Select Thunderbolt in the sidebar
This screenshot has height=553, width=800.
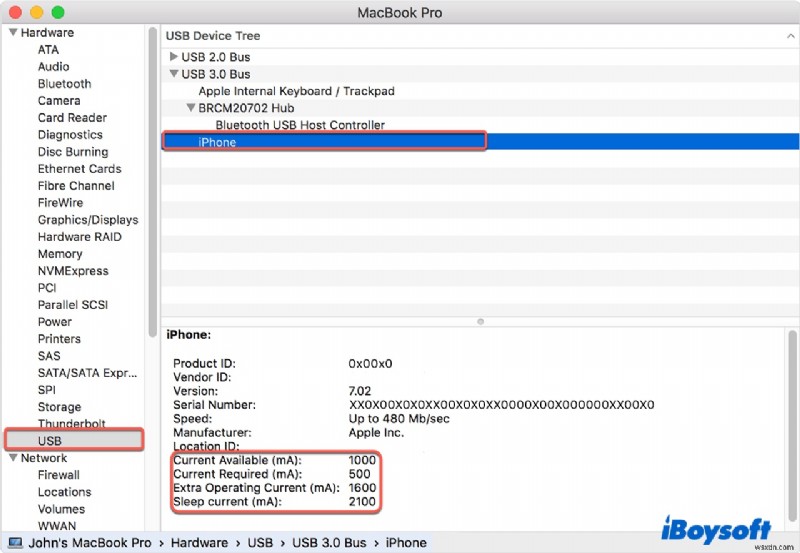[x=71, y=423]
